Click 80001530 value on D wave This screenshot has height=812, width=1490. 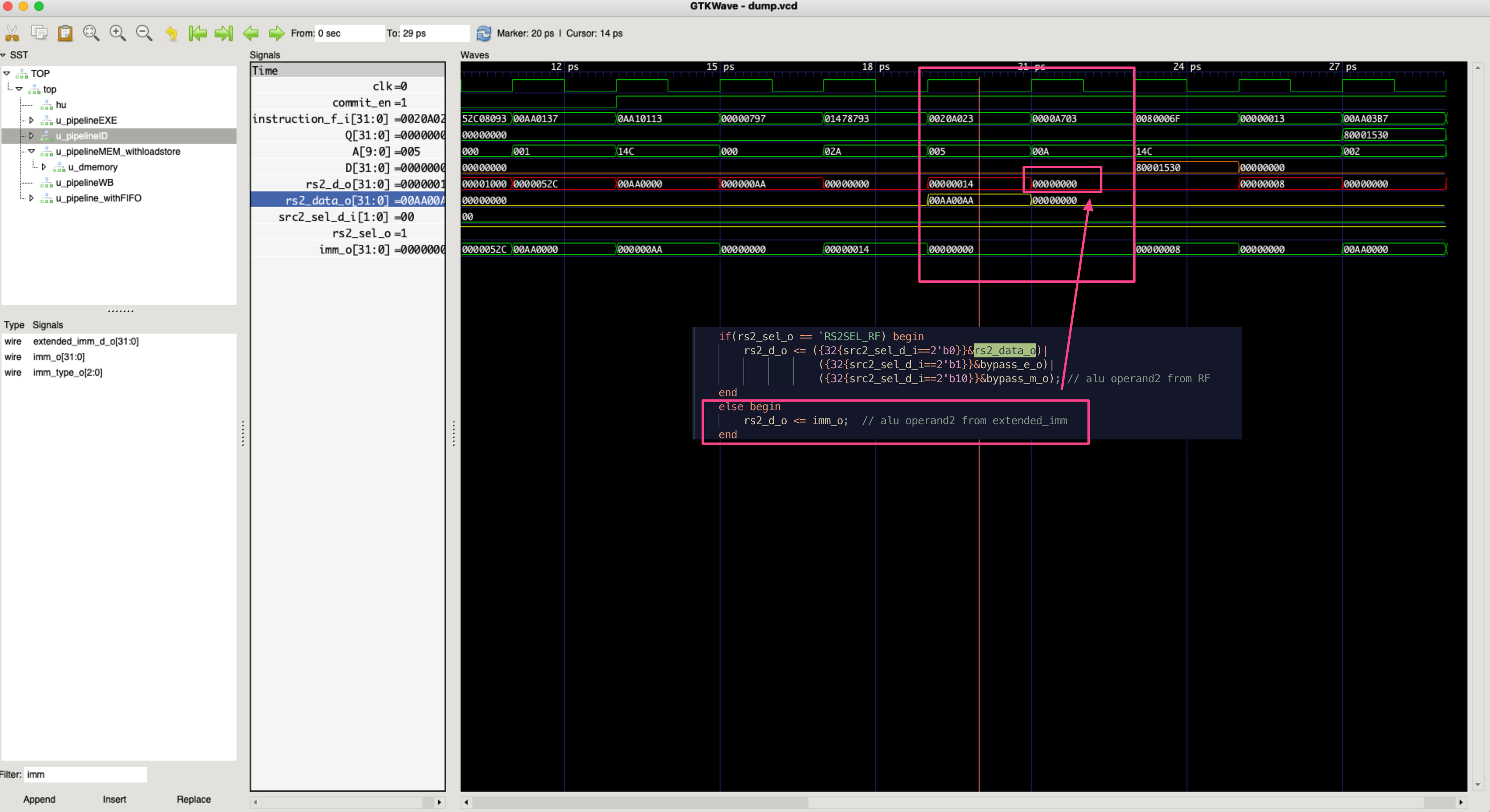coord(1158,168)
